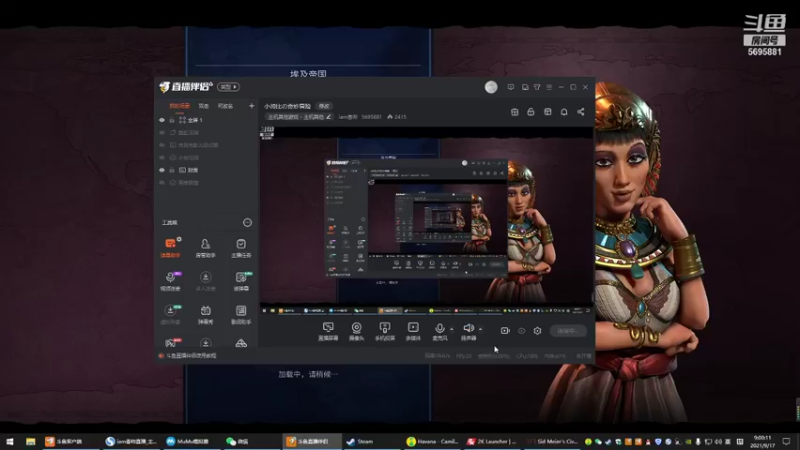Viewport: 800px width, 450px height.
Task: Open the lyrics assistant tool
Action: click(241, 314)
